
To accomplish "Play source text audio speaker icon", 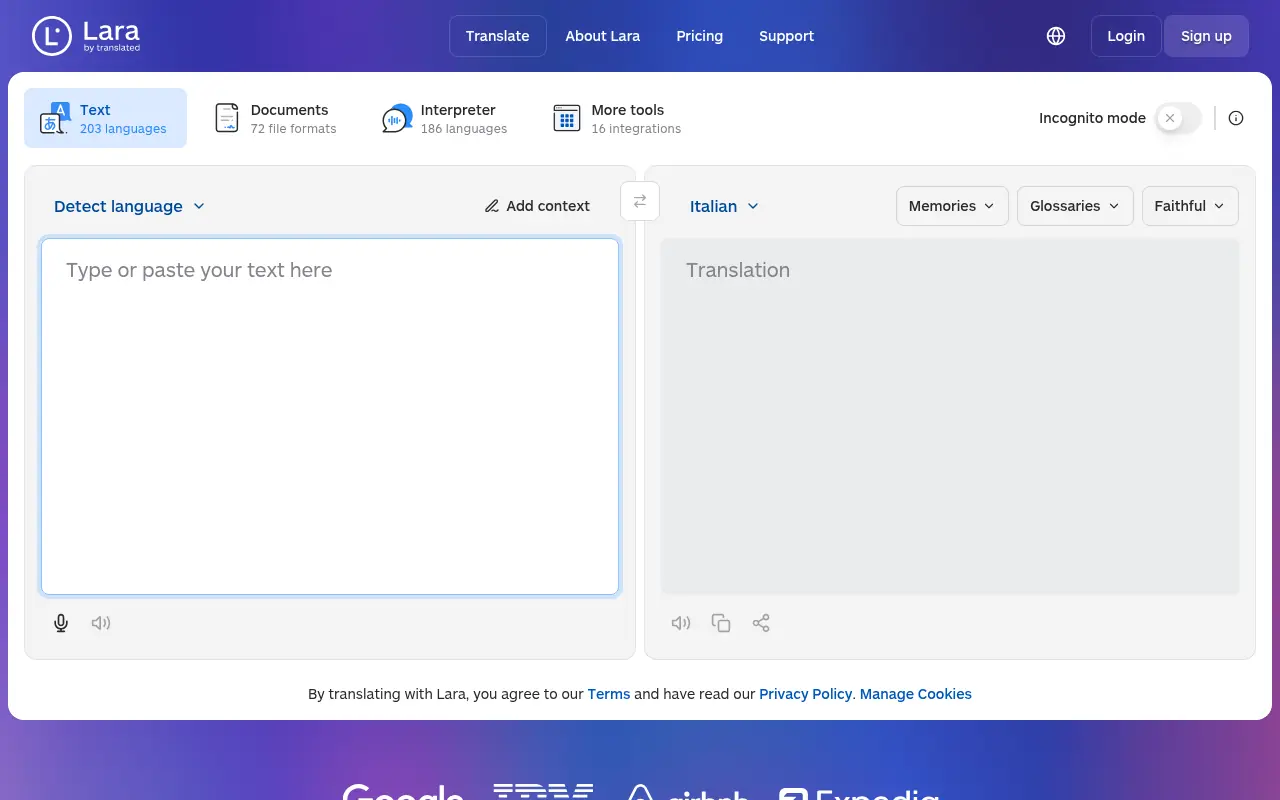I will (x=101, y=623).
